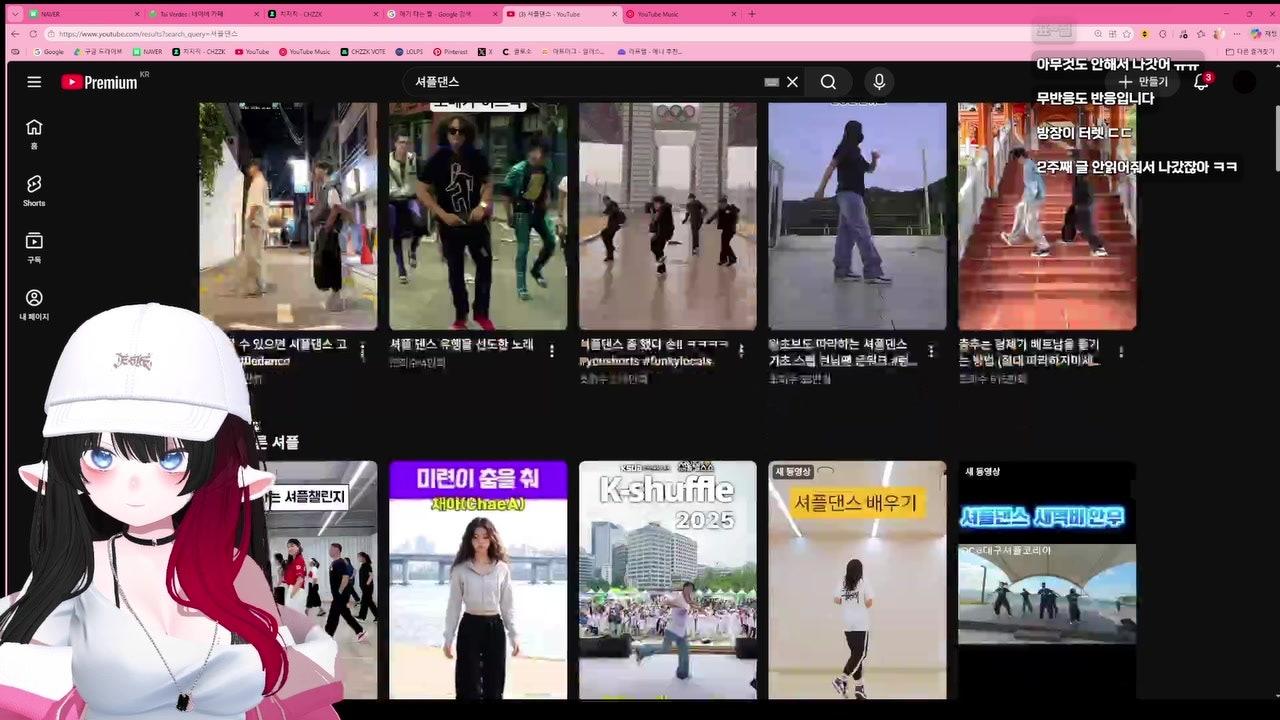1280x720 pixels.
Task: Open more options for #funkylocals short
Action: tap(741, 351)
